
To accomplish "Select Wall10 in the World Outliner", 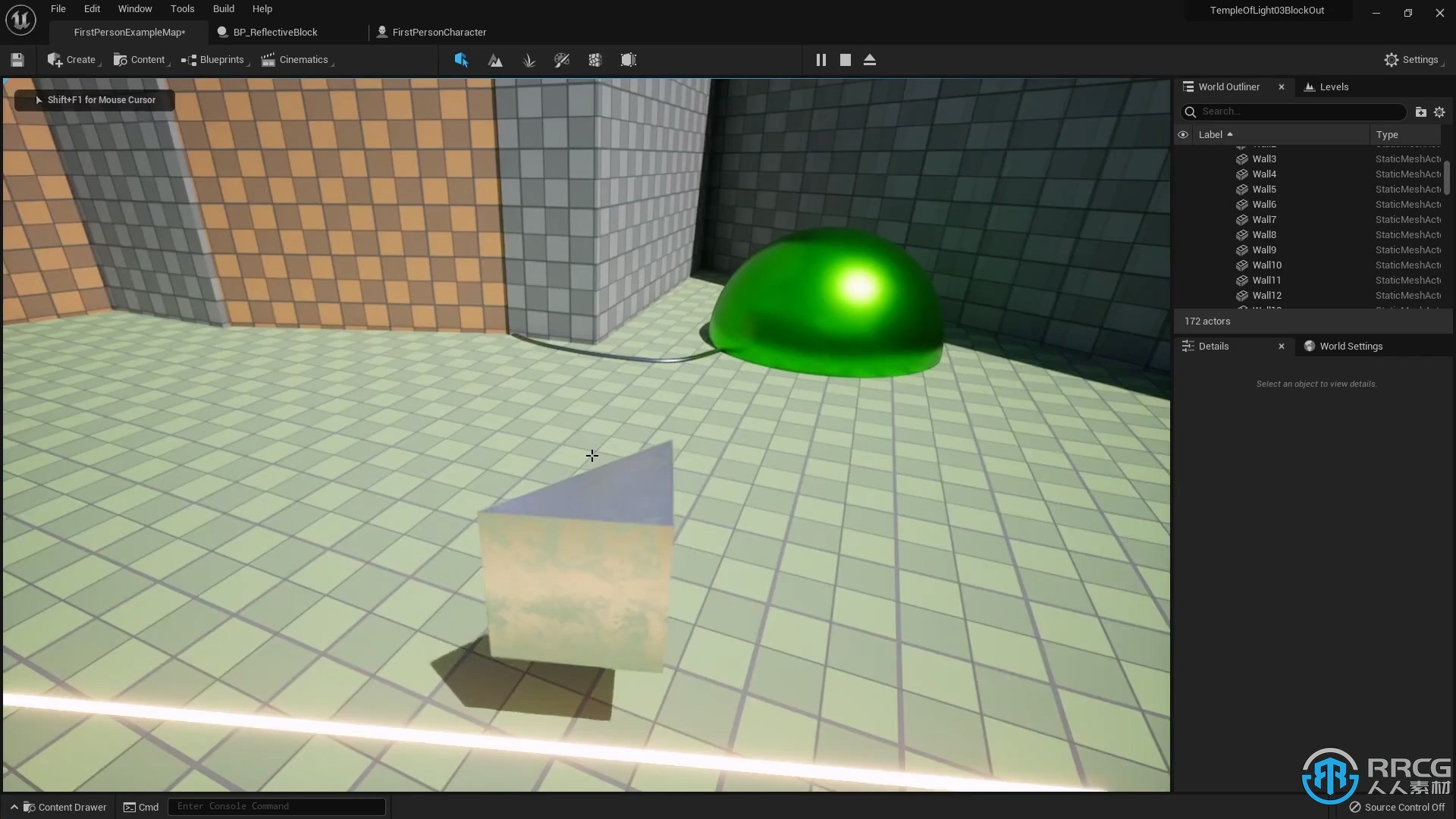I will 1307,265.
